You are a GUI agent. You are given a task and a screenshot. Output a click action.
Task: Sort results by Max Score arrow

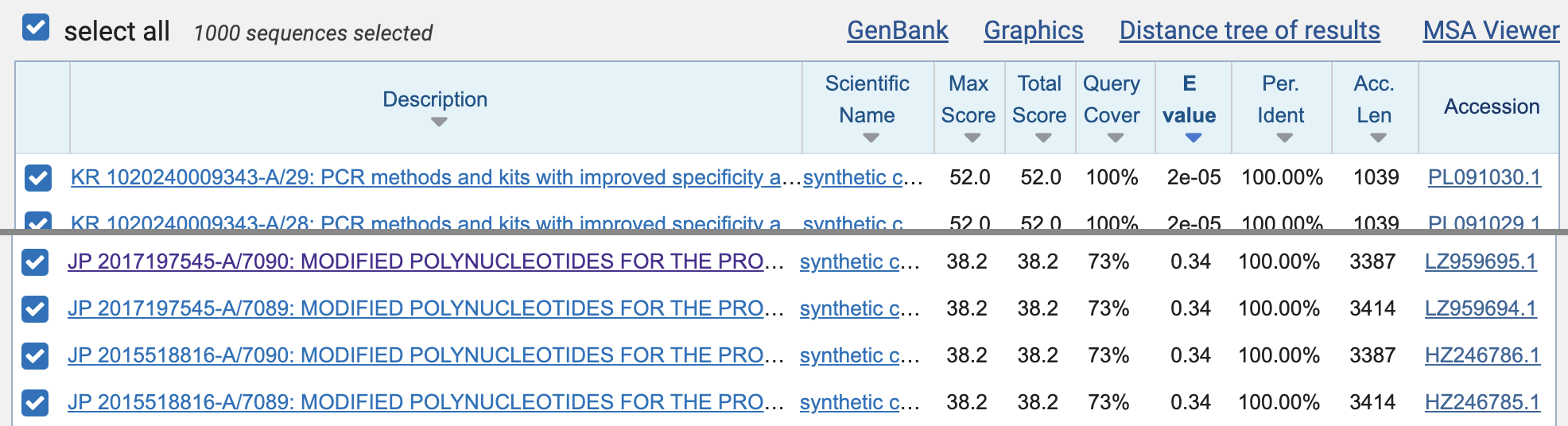tap(972, 138)
